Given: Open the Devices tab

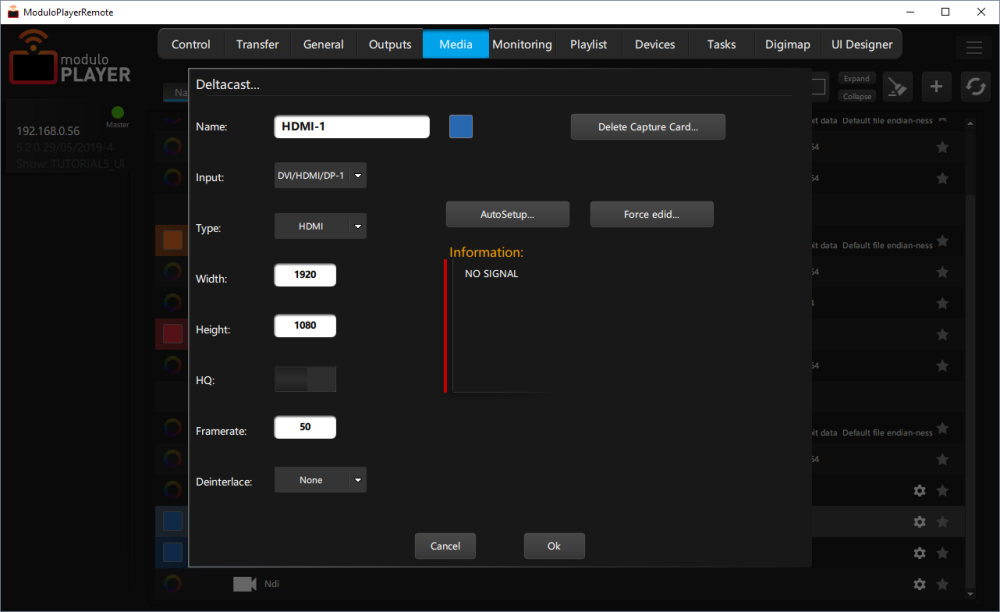Looking at the screenshot, I should [x=655, y=44].
